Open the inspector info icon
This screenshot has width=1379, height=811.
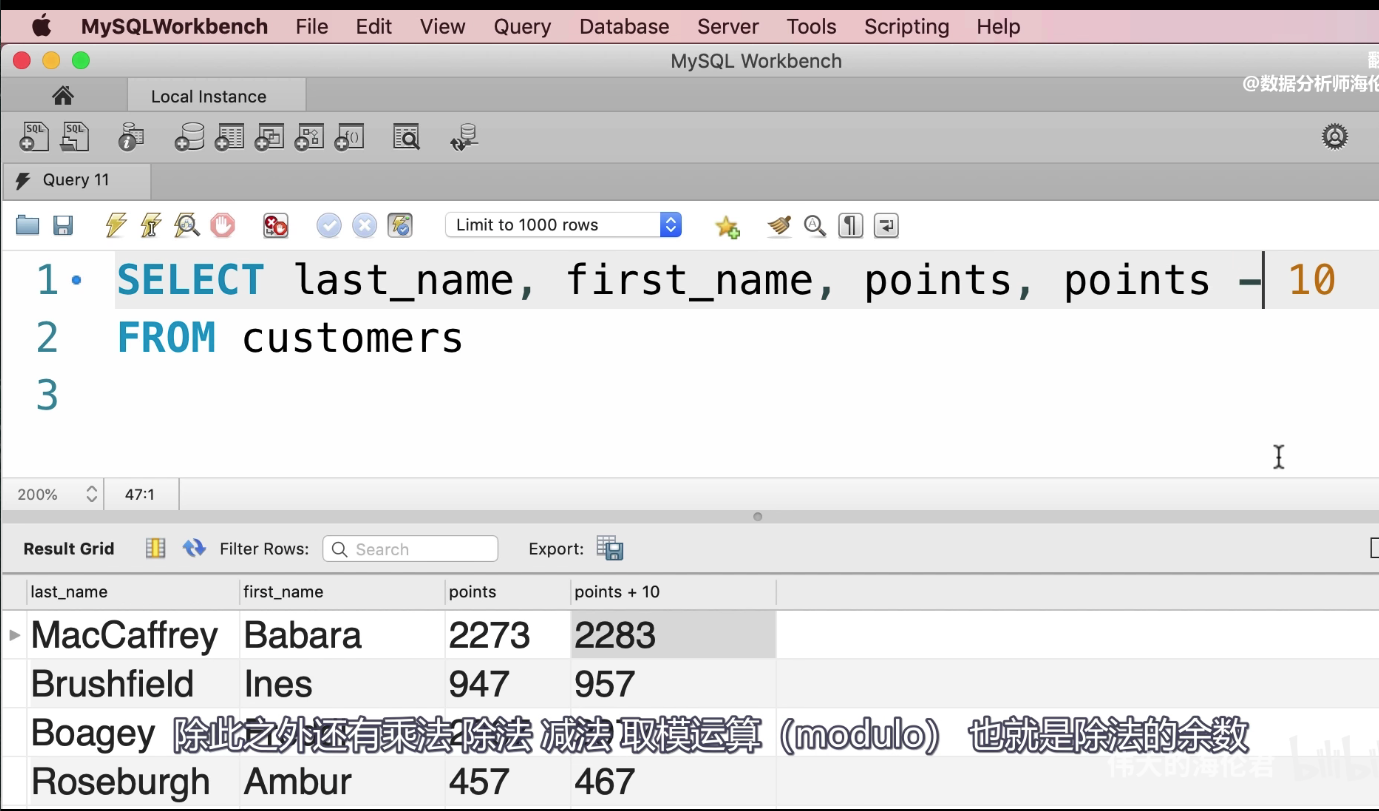point(131,136)
